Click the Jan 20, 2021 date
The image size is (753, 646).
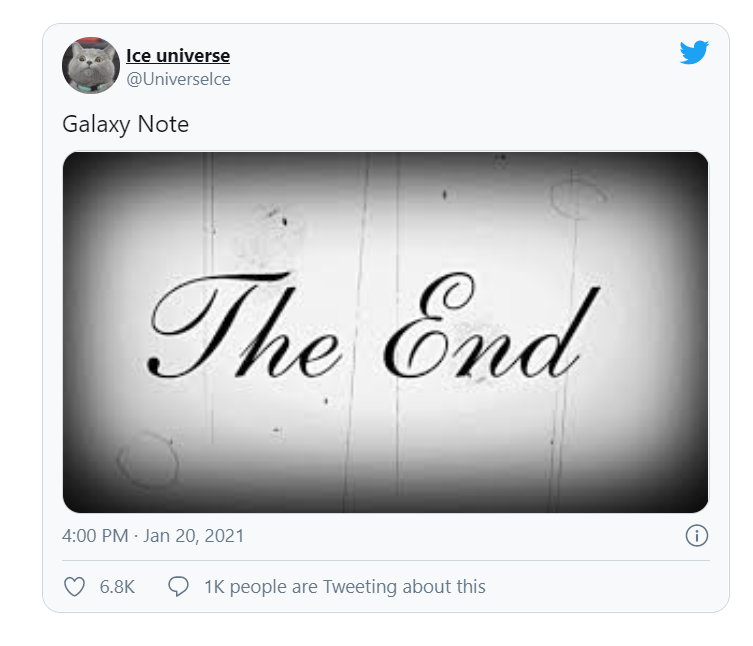pos(194,536)
